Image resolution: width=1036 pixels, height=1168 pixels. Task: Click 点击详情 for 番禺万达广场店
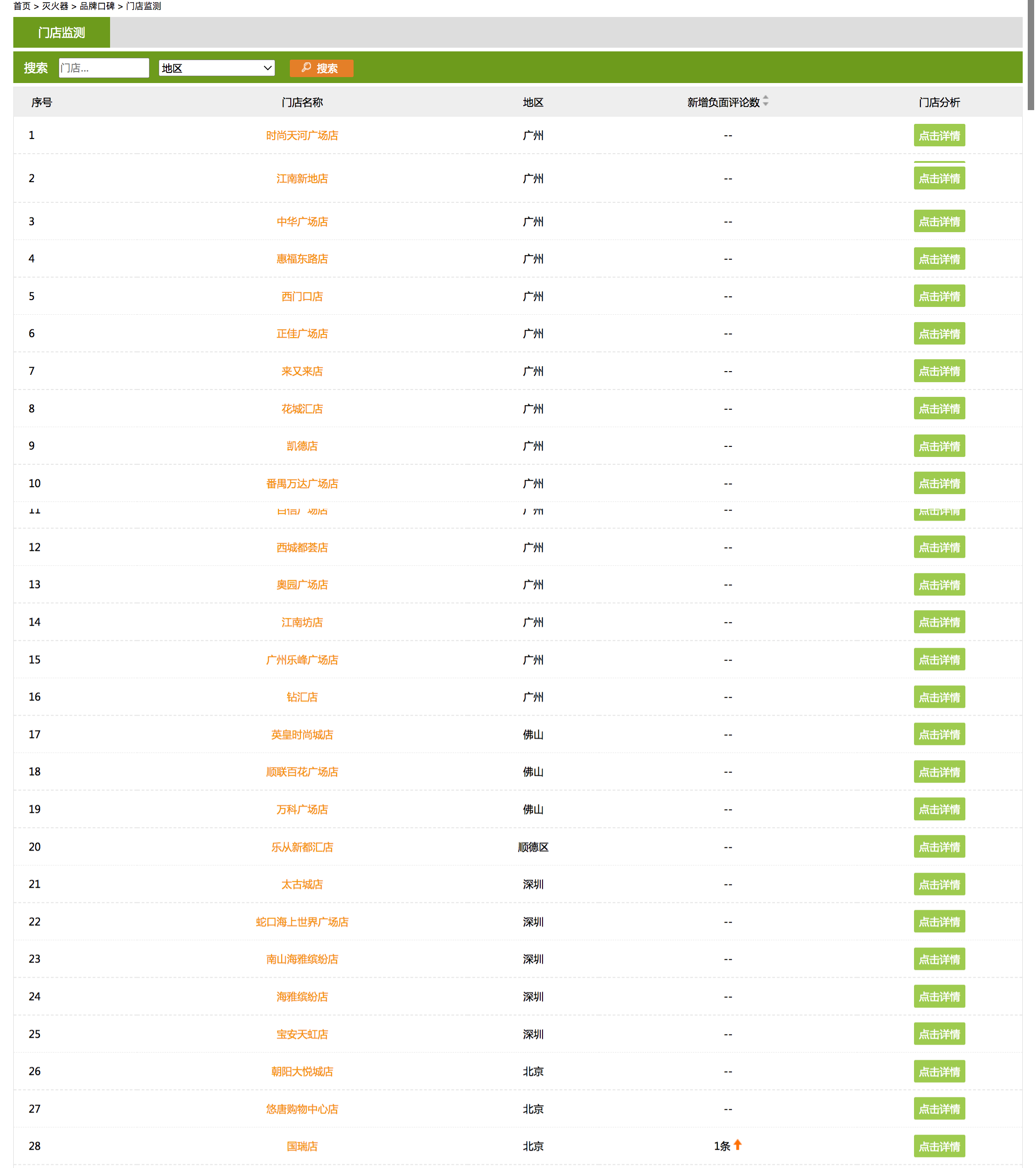[x=939, y=484]
